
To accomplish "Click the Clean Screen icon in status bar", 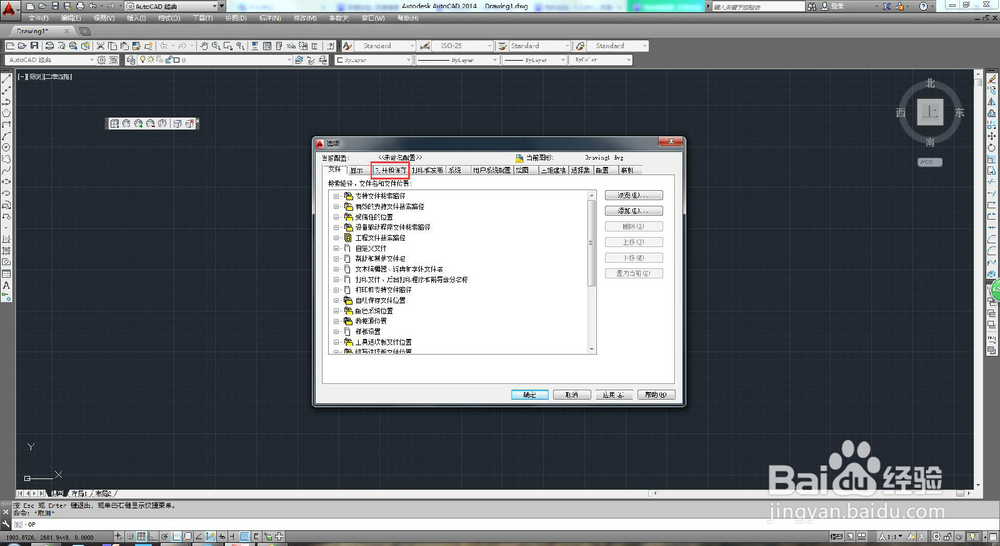I will (993, 536).
